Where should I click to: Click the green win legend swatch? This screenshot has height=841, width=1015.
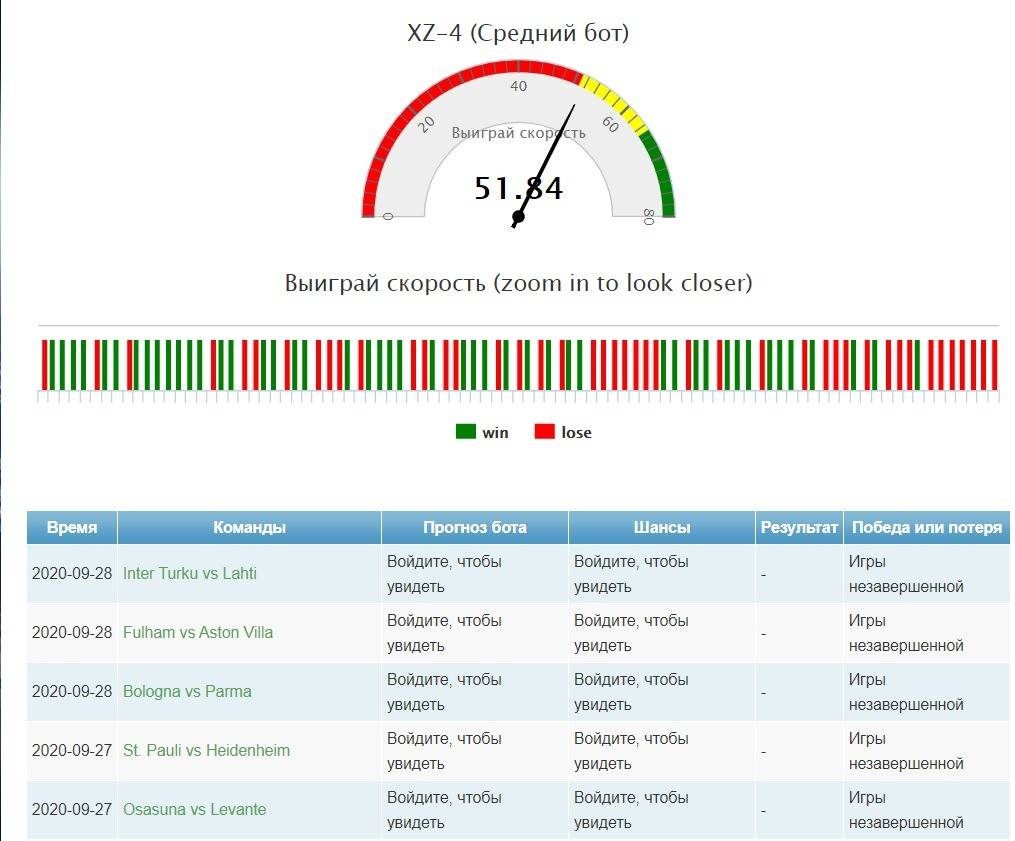[465, 432]
